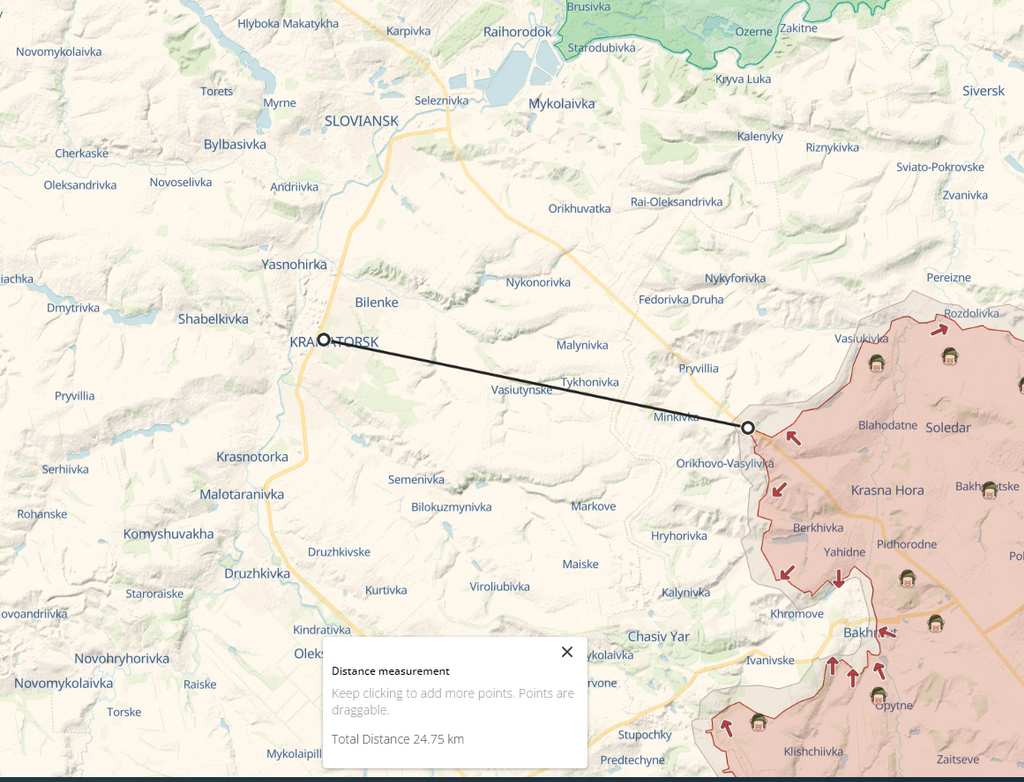
Task: Click the Nykyforivka label
Action: tap(735, 278)
